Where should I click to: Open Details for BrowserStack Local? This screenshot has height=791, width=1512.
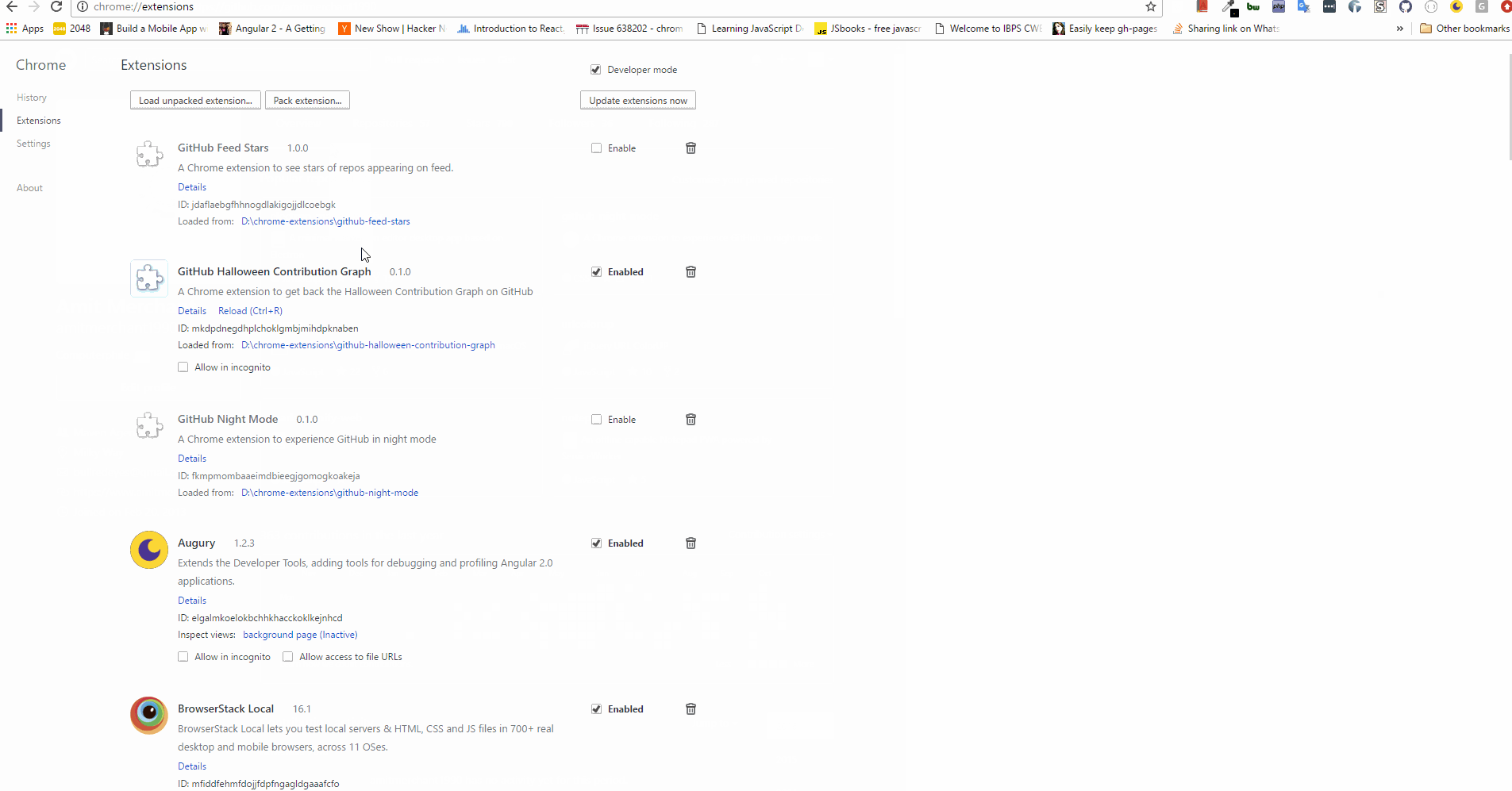point(192,766)
